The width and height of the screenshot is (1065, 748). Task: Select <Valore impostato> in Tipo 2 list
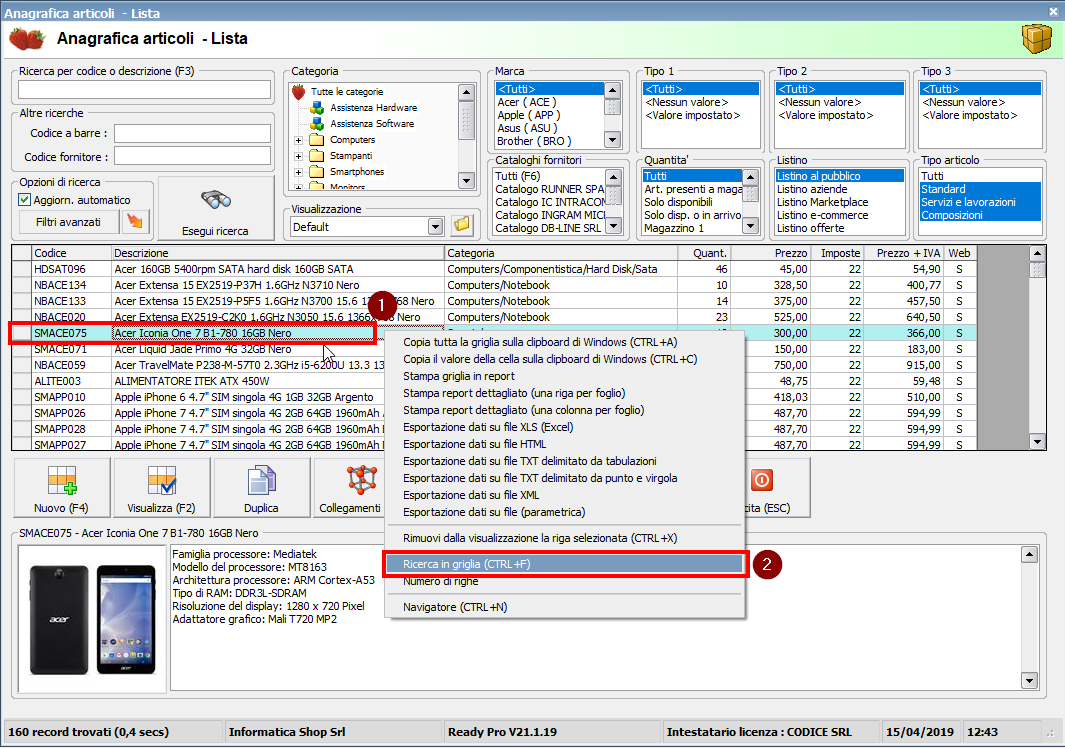825,115
